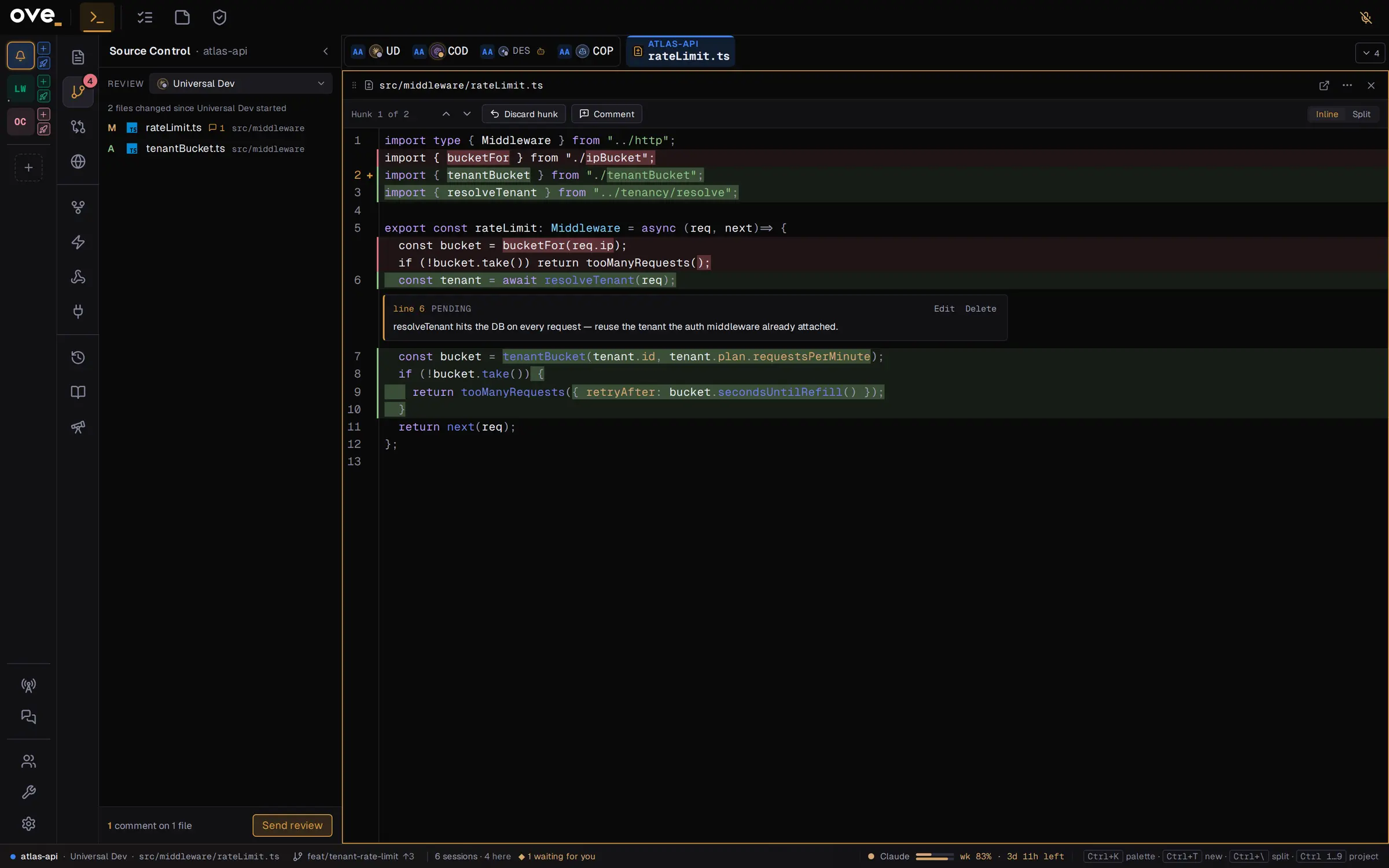Delete the pending line 6 comment
Image resolution: width=1389 pixels, height=868 pixels.
tap(980, 309)
